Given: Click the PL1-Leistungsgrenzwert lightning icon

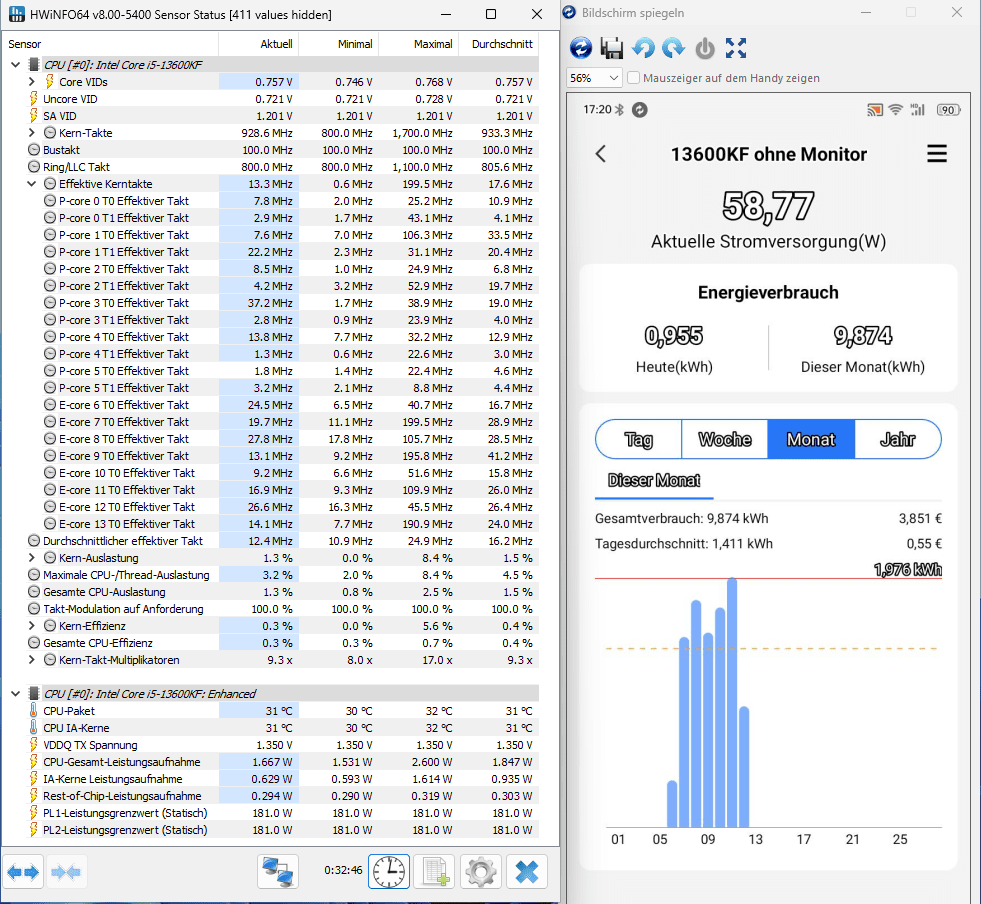Looking at the screenshot, I should (34, 813).
